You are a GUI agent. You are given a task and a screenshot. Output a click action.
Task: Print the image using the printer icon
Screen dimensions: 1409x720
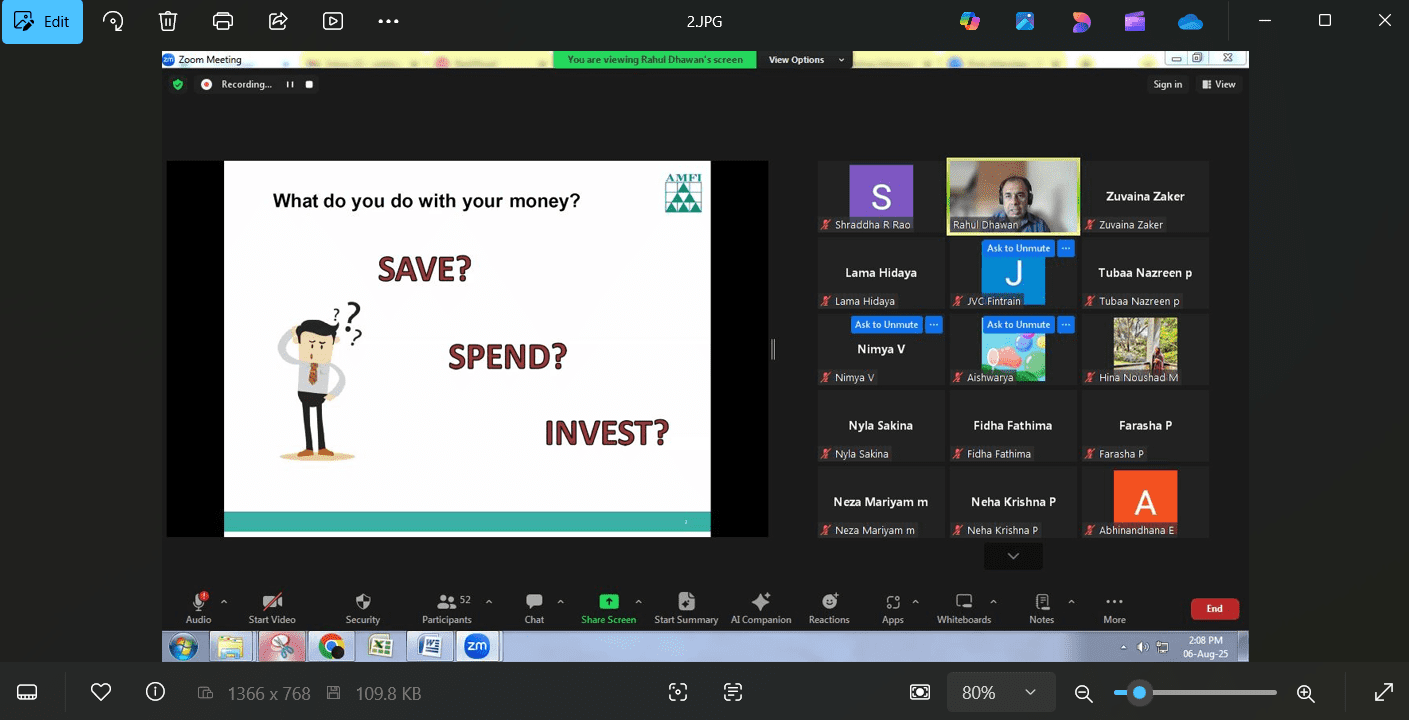pyautogui.click(x=223, y=21)
